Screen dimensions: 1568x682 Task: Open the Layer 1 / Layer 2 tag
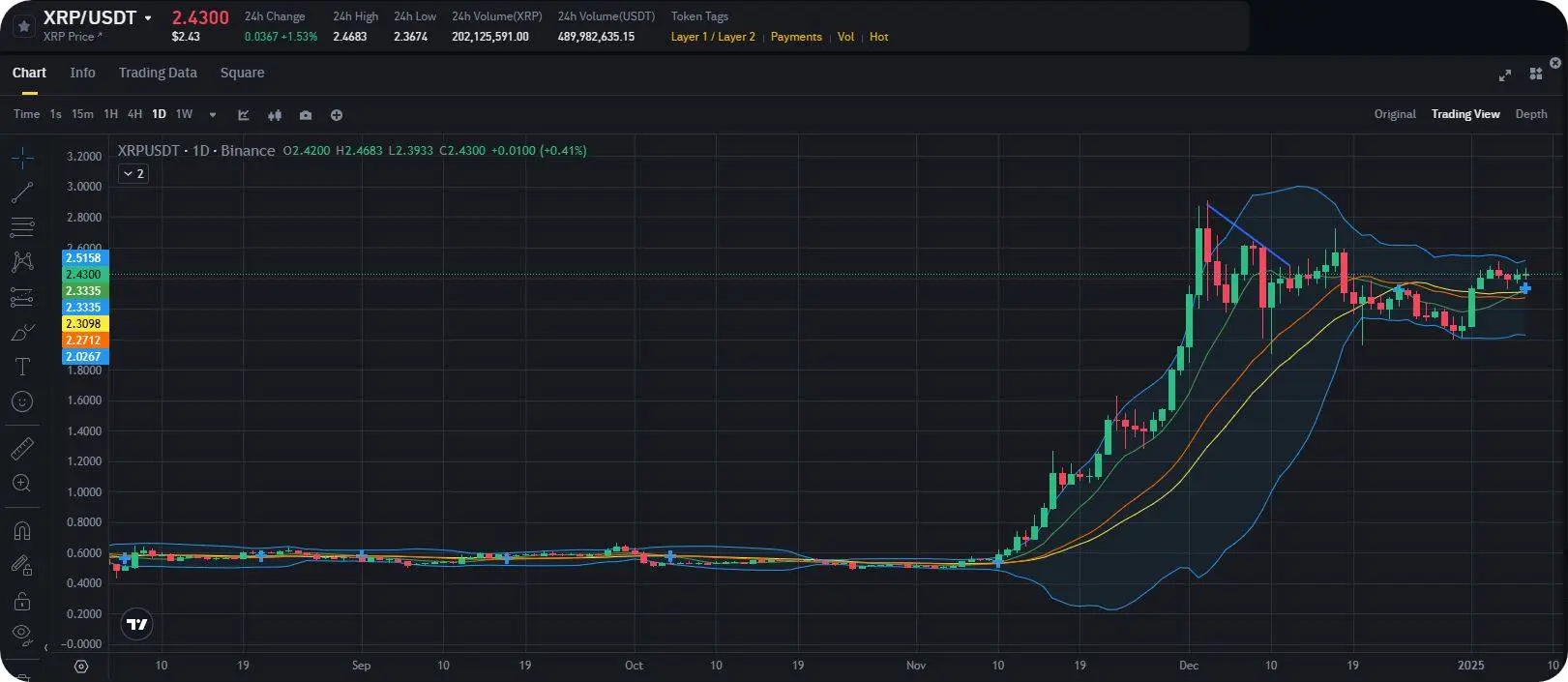713,37
